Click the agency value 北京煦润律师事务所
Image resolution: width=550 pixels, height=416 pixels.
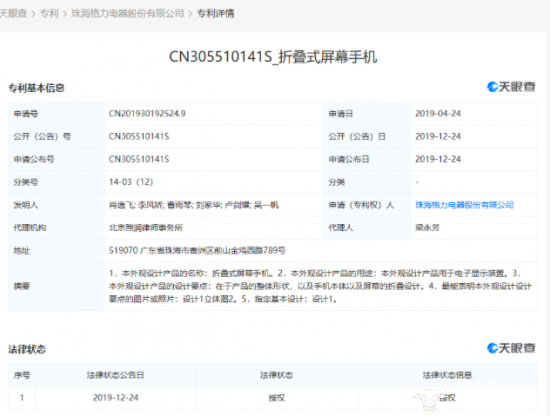[x=146, y=228]
